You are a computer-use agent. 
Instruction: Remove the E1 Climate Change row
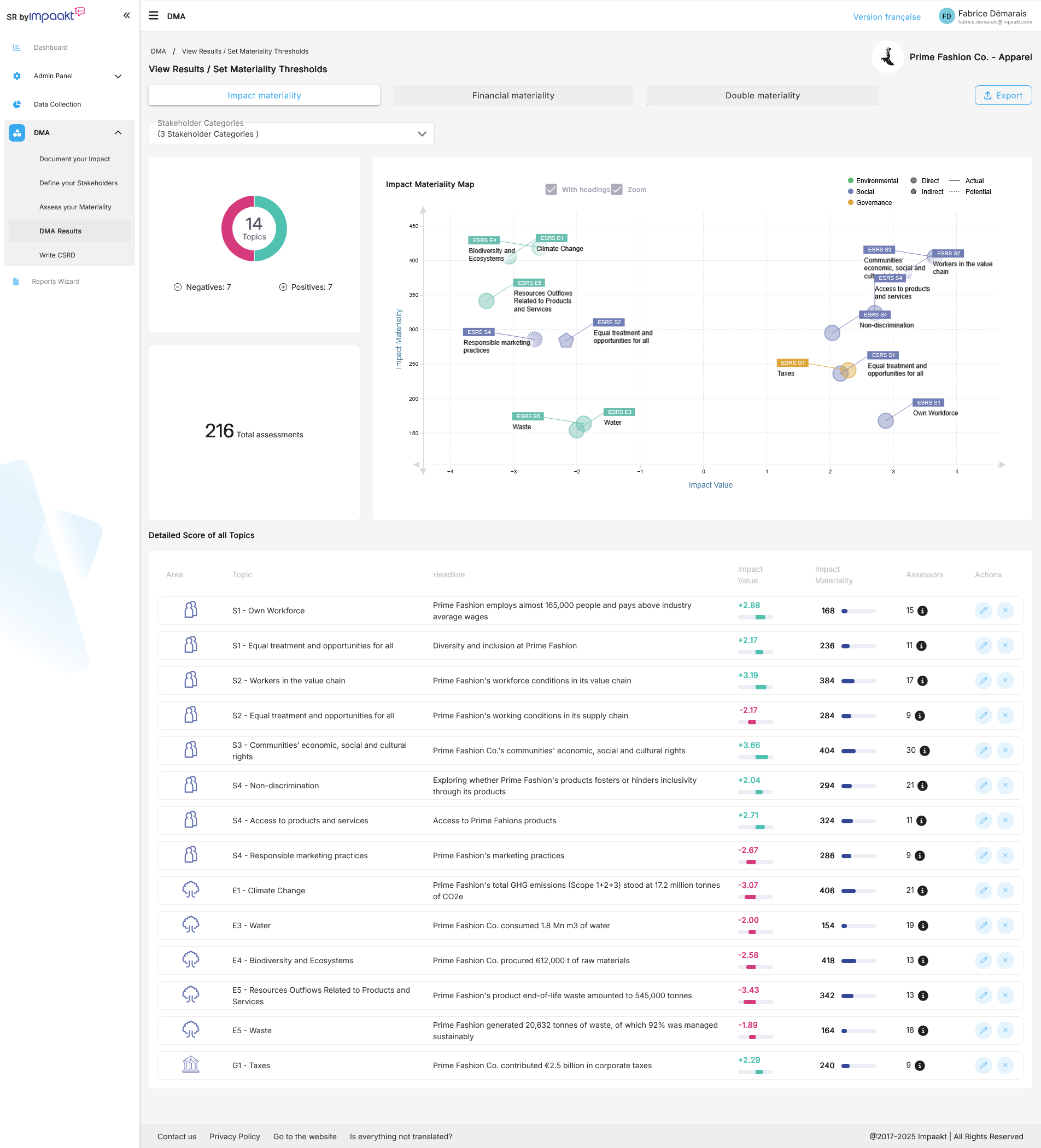point(1005,890)
